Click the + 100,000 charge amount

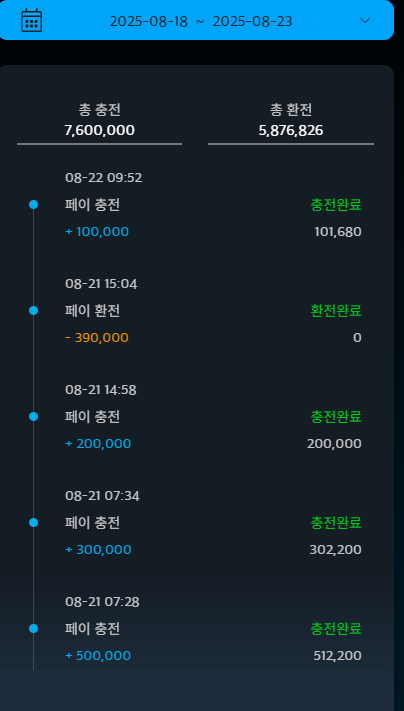[97, 232]
